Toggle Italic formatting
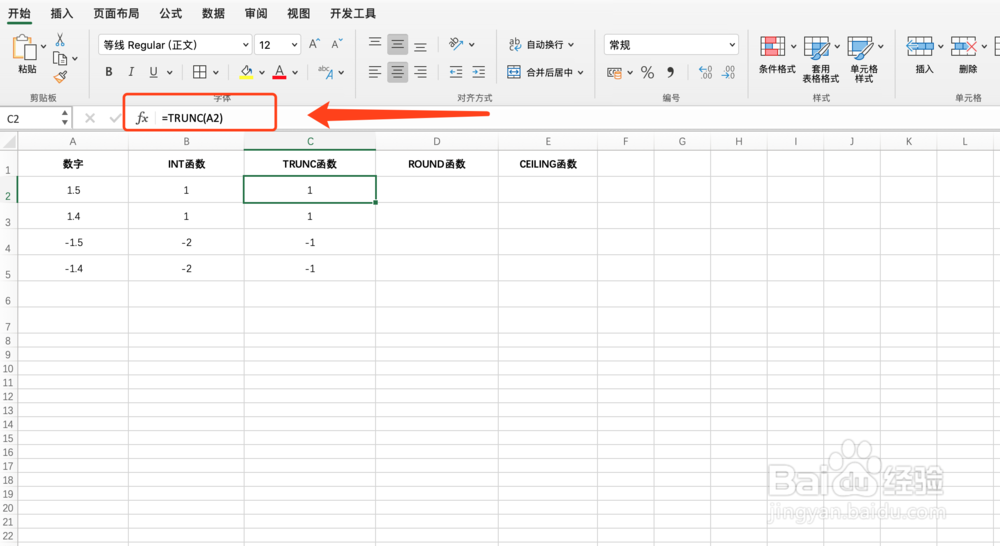1000x546 pixels. (x=131, y=72)
